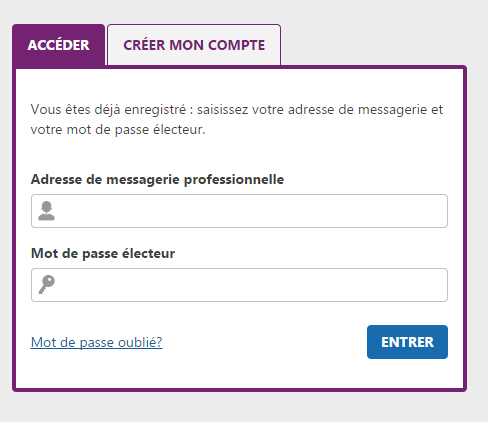This screenshot has width=488, height=422.
Task: Select the purple ACCÉDER tab header
Action: (x=59, y=45)
